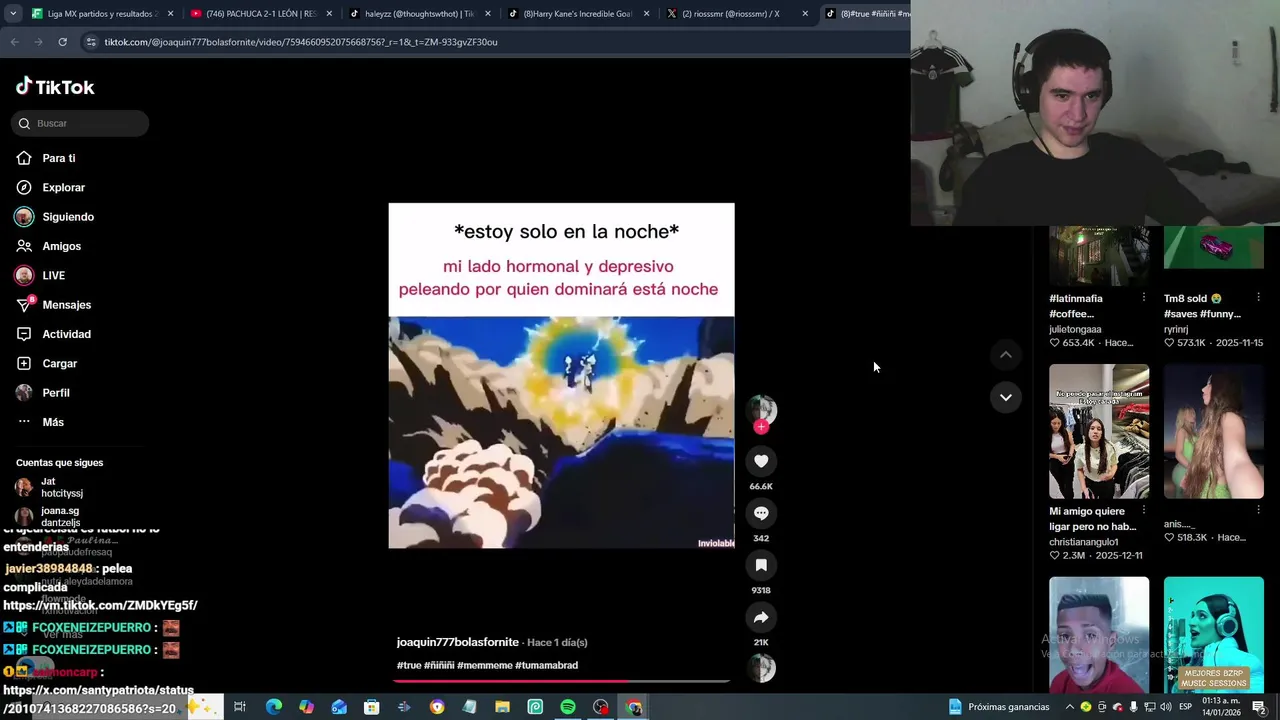Click the TikTok logo

55,87
